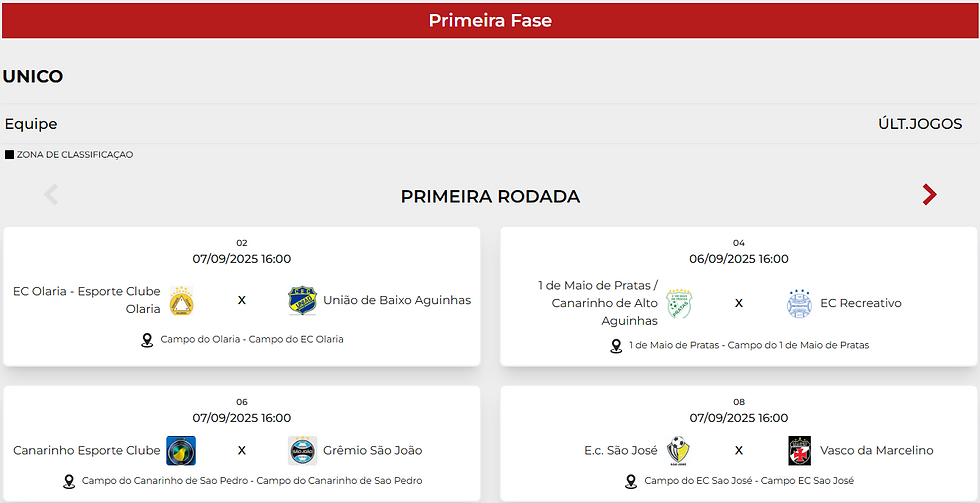Viewport: 980px width, 503px height.
Task: Go to the next round with right arrow
Action: [929, 195]
